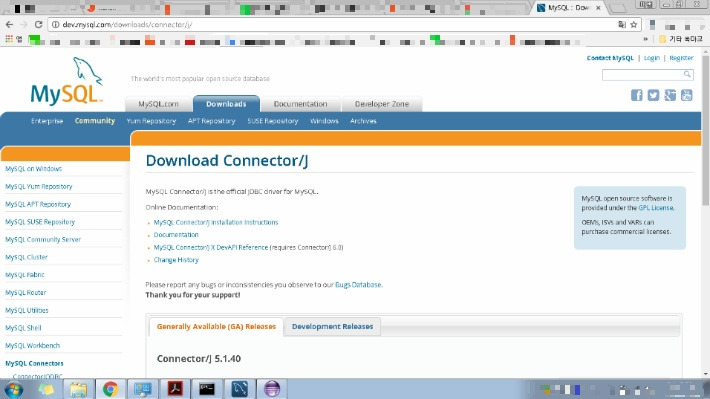Image resolution: width=710 pixels, height=399 pixels.
Task: Click the browser forward arrow
Action: (x=24, y=24)
